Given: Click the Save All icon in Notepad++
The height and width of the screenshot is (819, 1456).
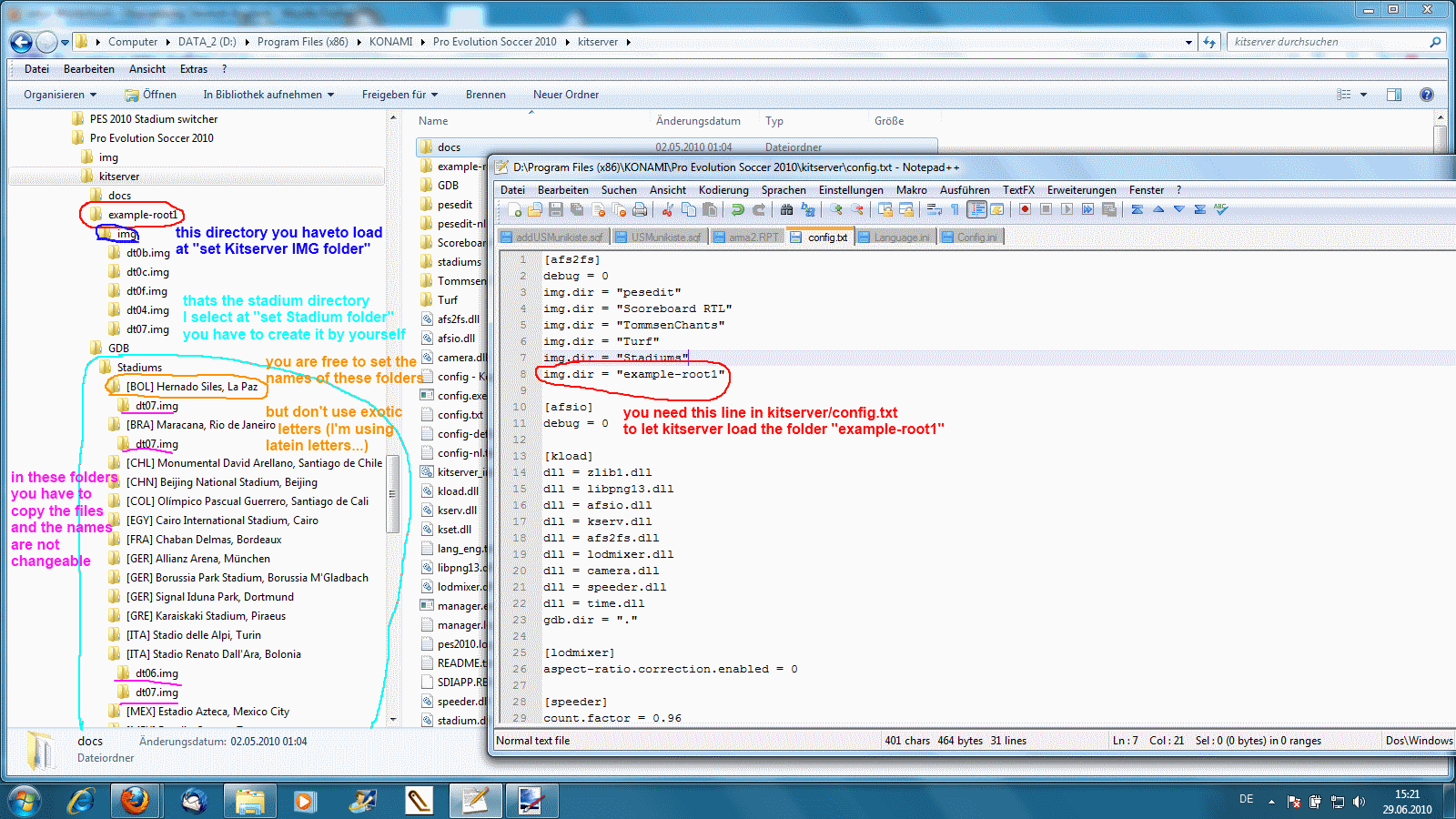Looking at the screenshot, I should click(x=576, y=209).
